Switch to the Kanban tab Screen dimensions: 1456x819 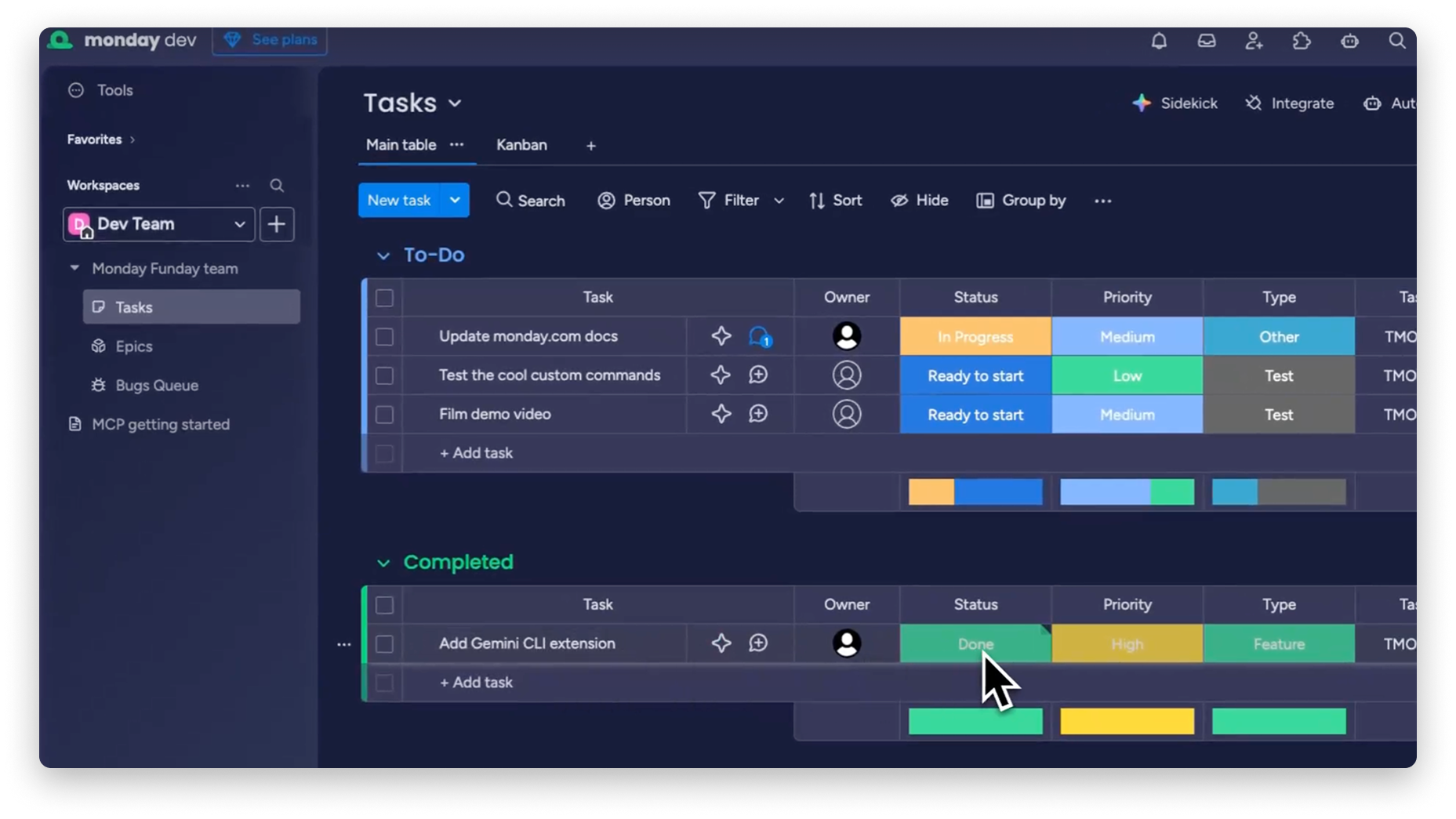pos(521,145)
